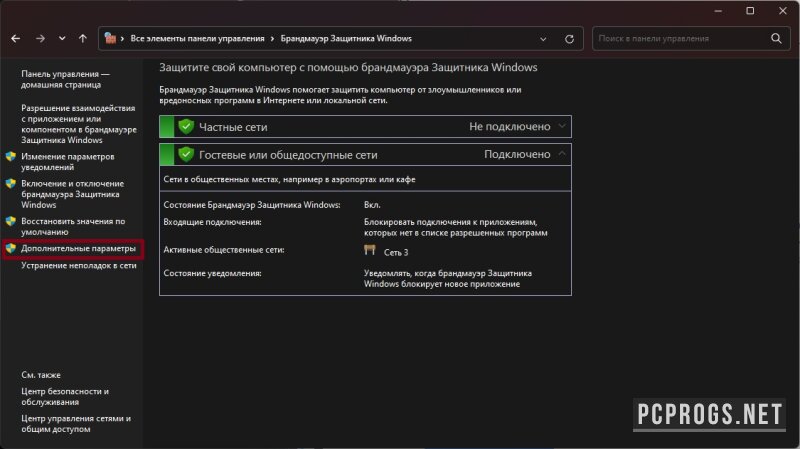Go back with the left arrow

click(16, 39)
